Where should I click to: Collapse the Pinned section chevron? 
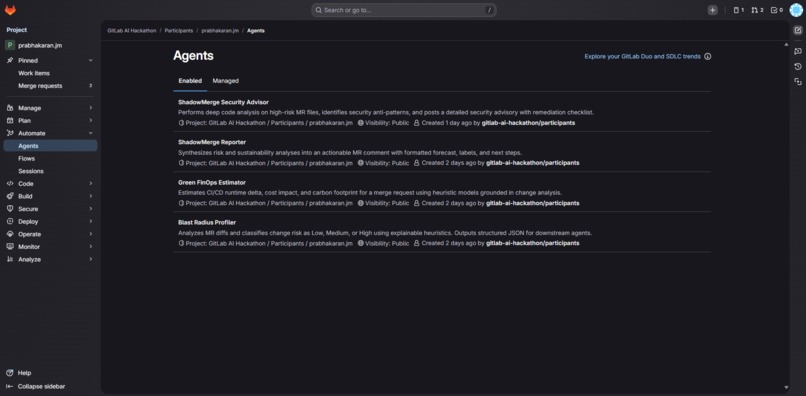point(90,60)
